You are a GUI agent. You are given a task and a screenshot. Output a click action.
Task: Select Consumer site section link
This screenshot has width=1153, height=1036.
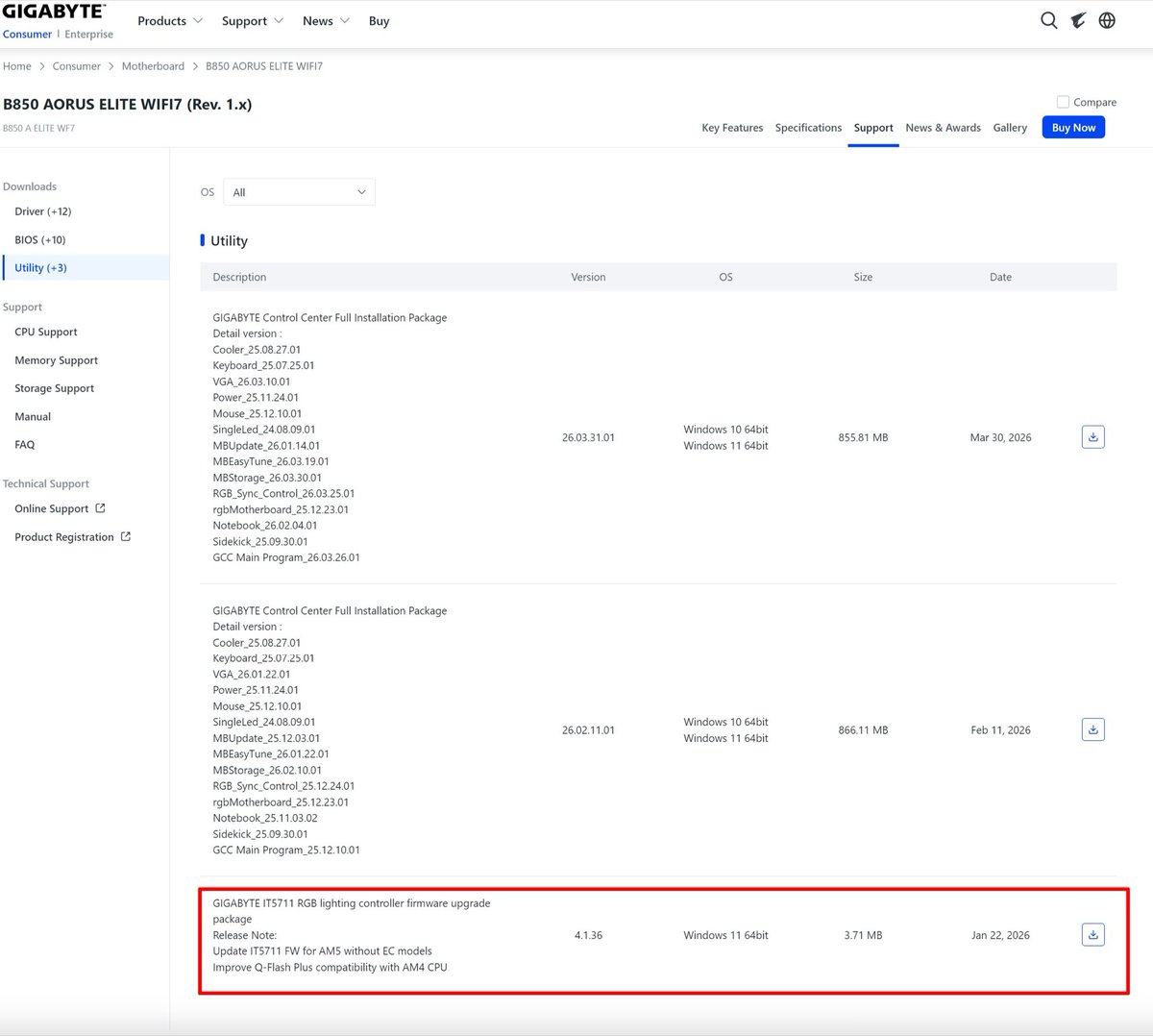pos(27,35)
